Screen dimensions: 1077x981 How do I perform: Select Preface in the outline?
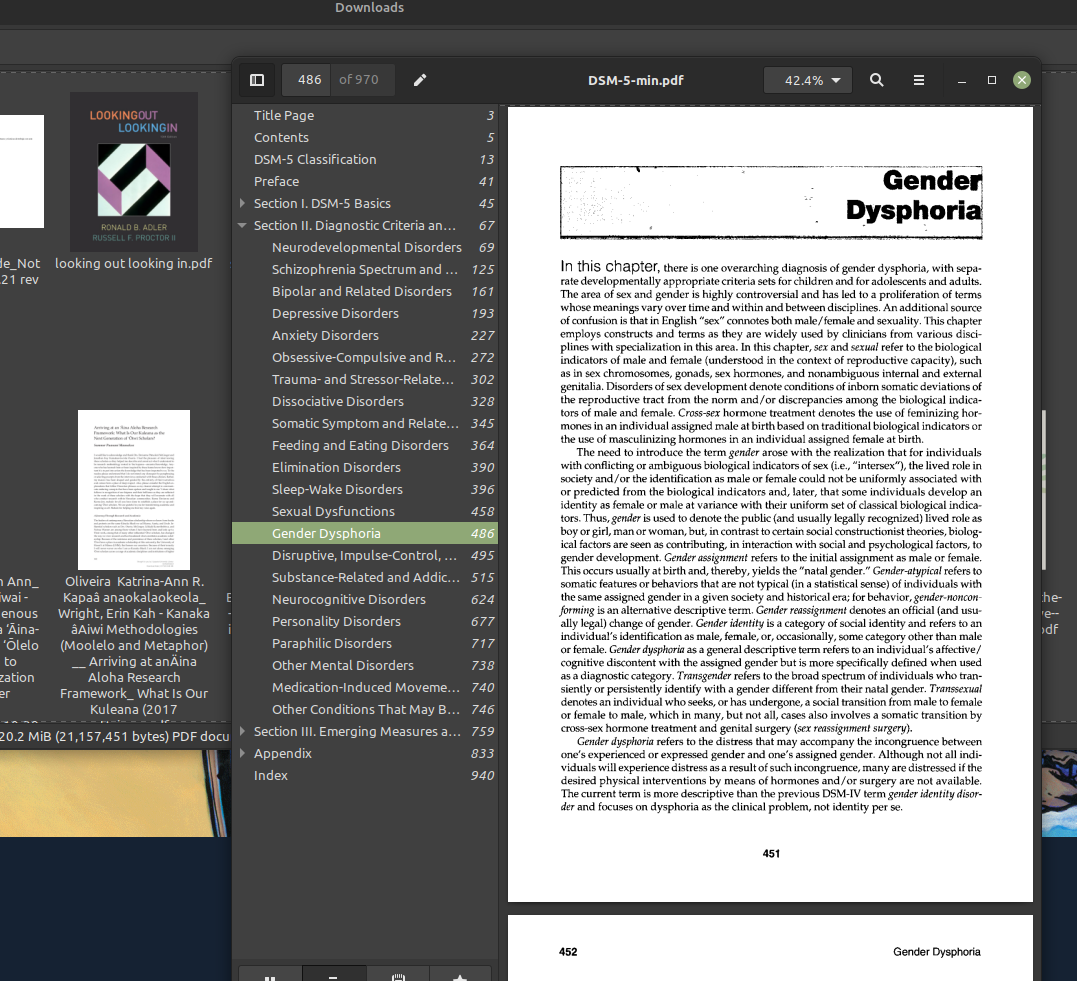(365, 181)
